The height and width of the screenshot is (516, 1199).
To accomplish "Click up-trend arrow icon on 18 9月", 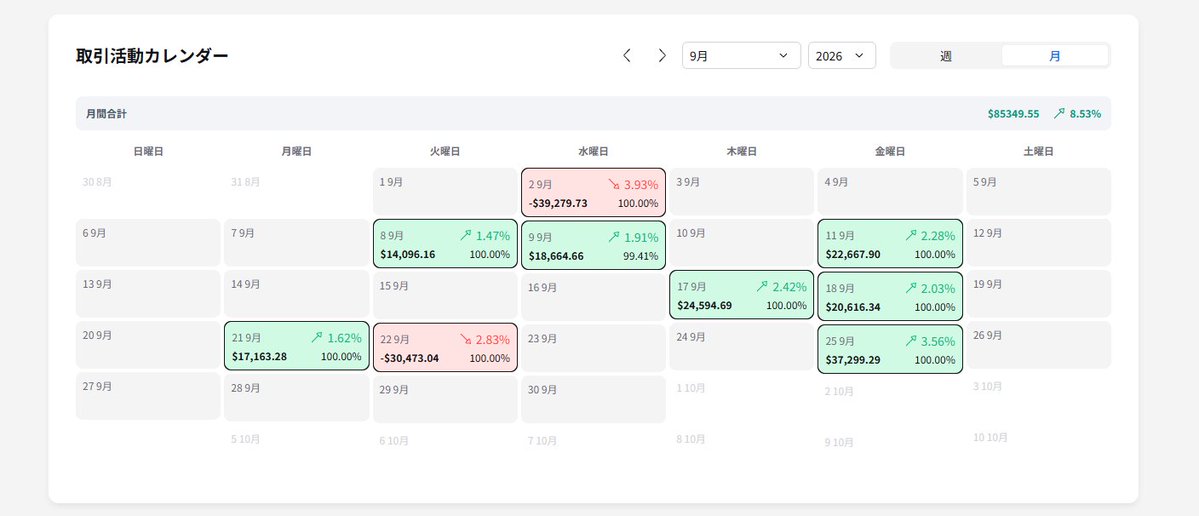I will tap(911, 288).
